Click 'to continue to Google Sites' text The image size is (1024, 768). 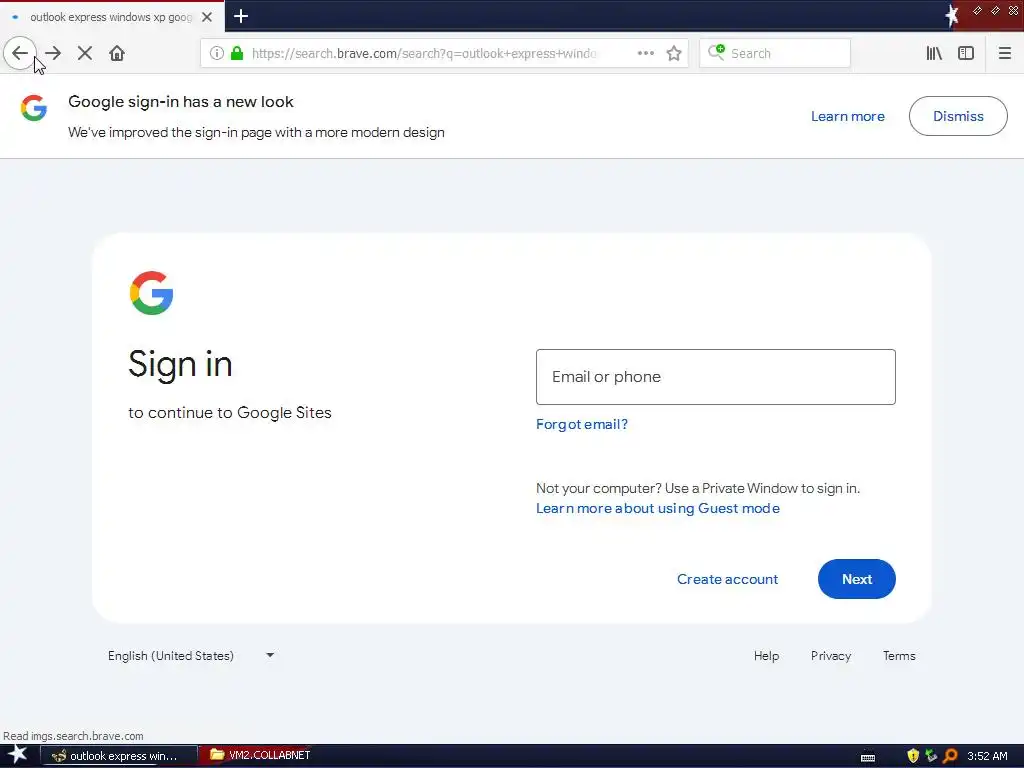pos(230,413)
